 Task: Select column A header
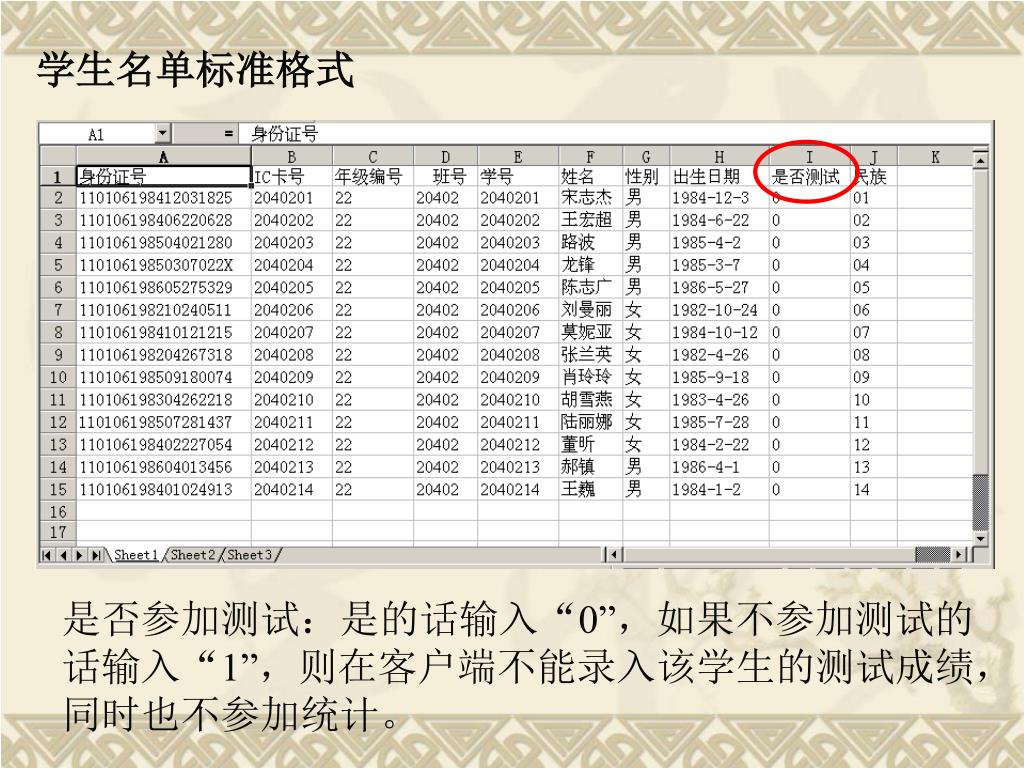164,157
